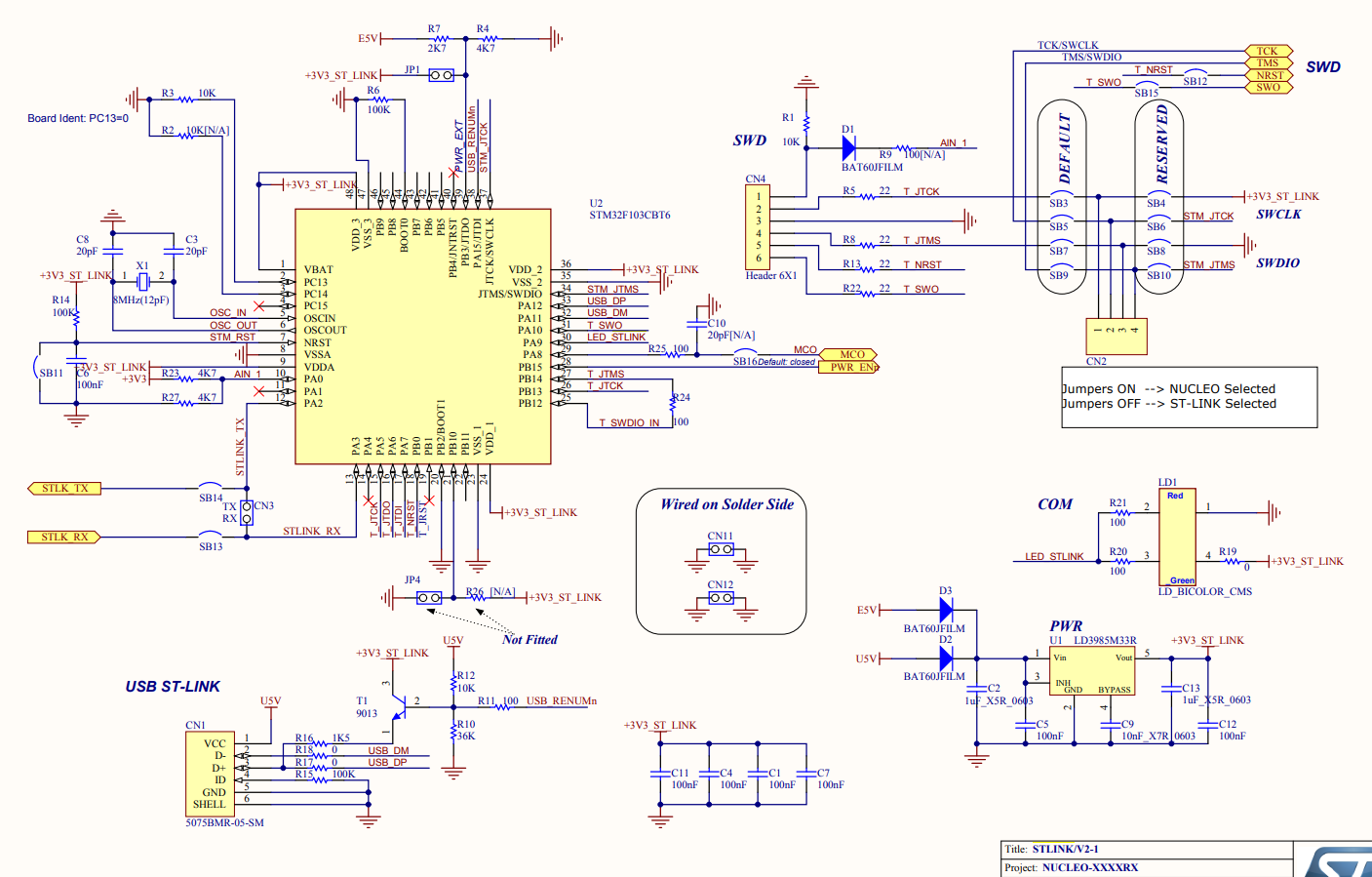The image size is (1372, 877).
Task: Select the JP4 jumper symbol
Action: click(429, 597)
